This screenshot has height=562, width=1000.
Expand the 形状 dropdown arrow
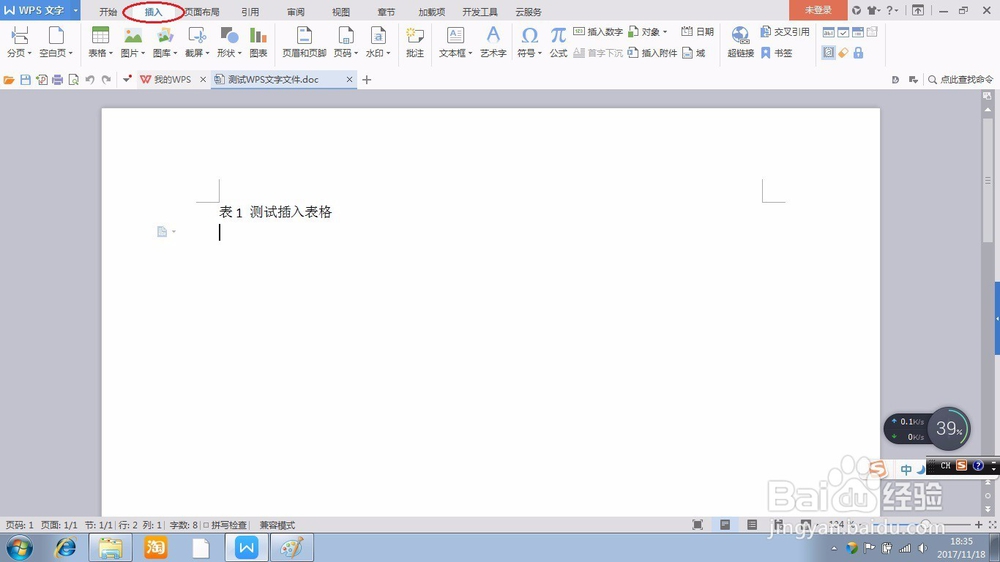[x=240, y=54]
